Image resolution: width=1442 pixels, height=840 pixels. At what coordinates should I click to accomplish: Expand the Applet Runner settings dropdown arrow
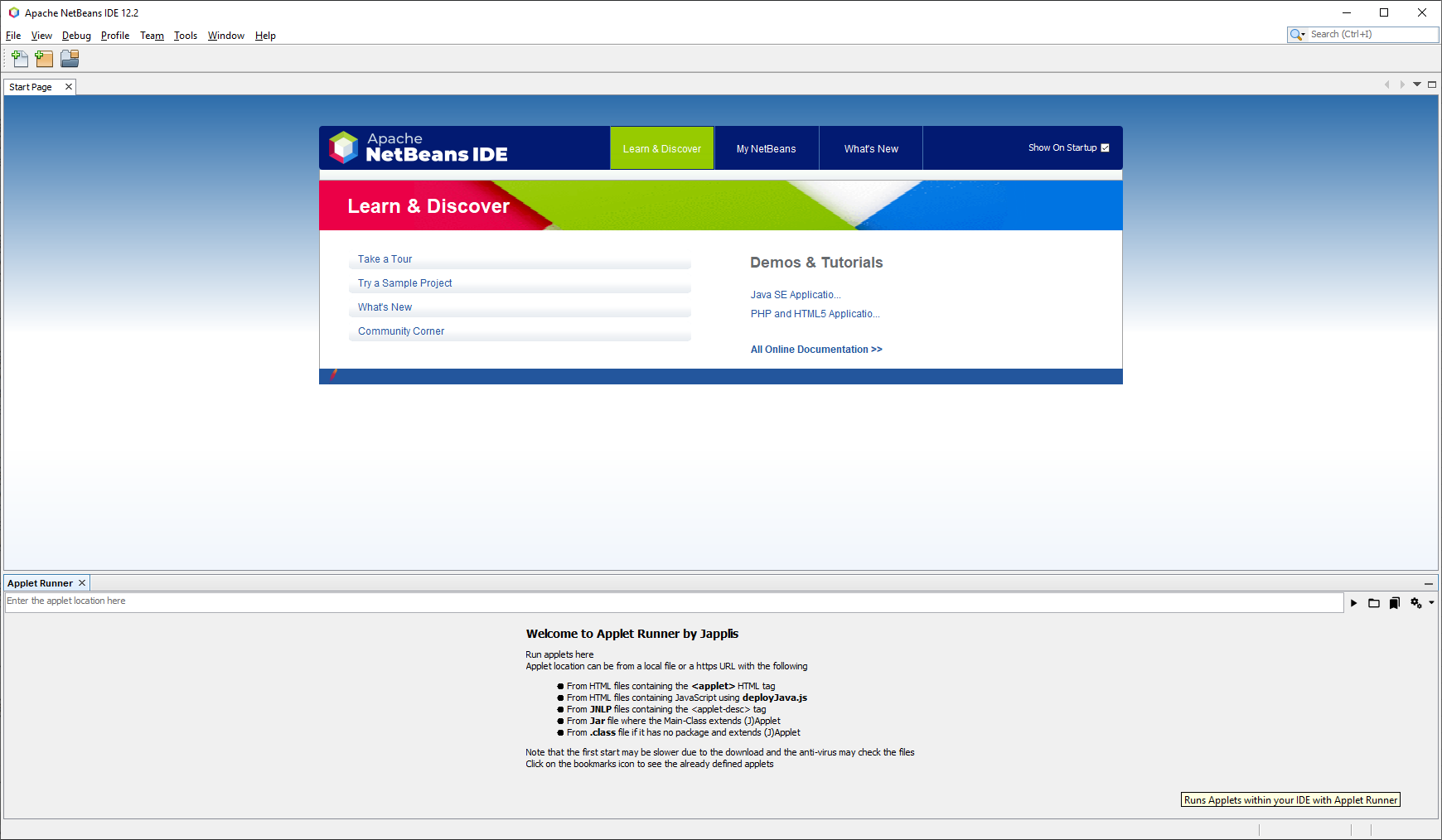pyautogui.click(x=1431, y=603)
